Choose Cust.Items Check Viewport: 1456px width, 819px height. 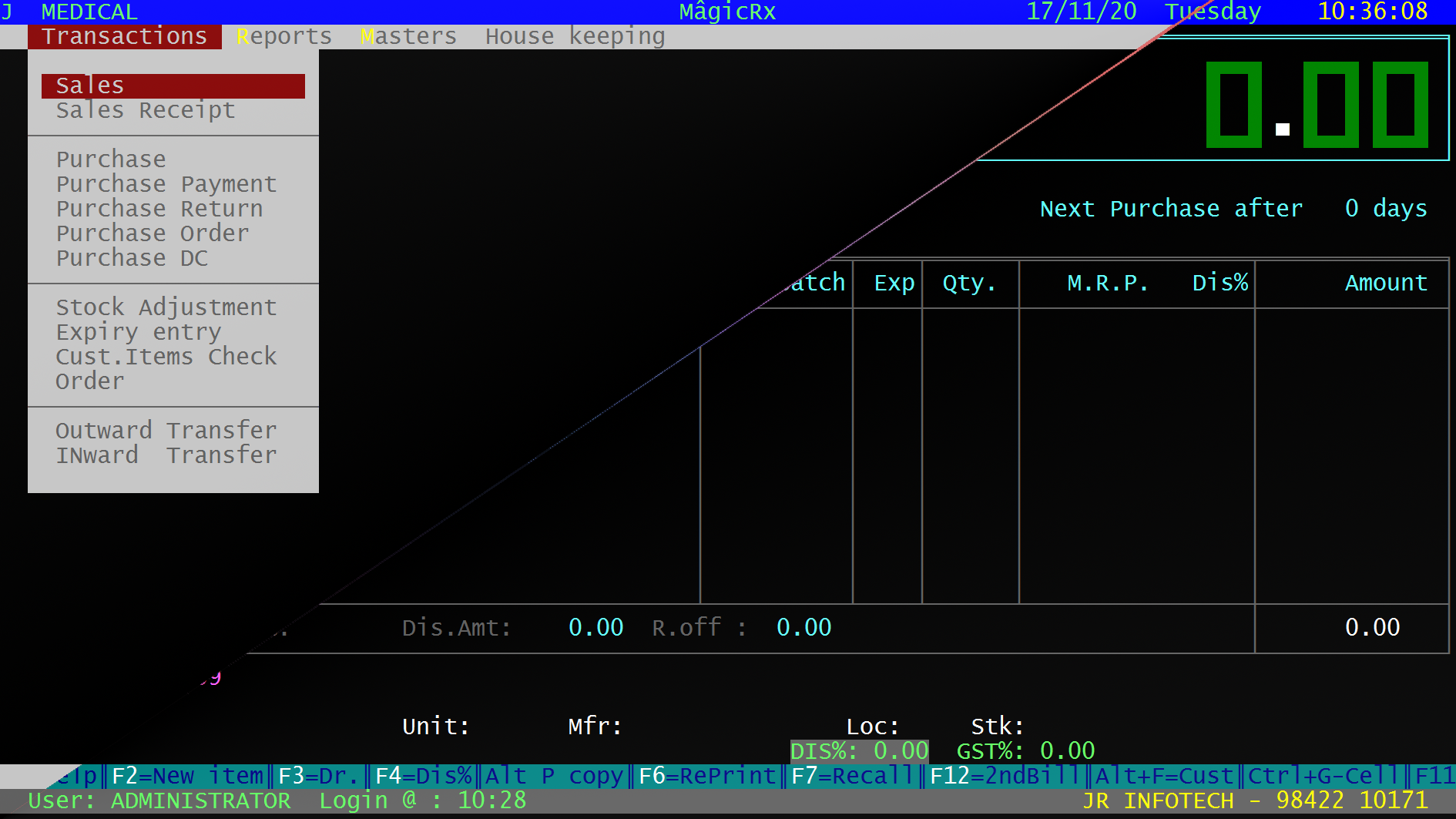[x=166, y=357]
